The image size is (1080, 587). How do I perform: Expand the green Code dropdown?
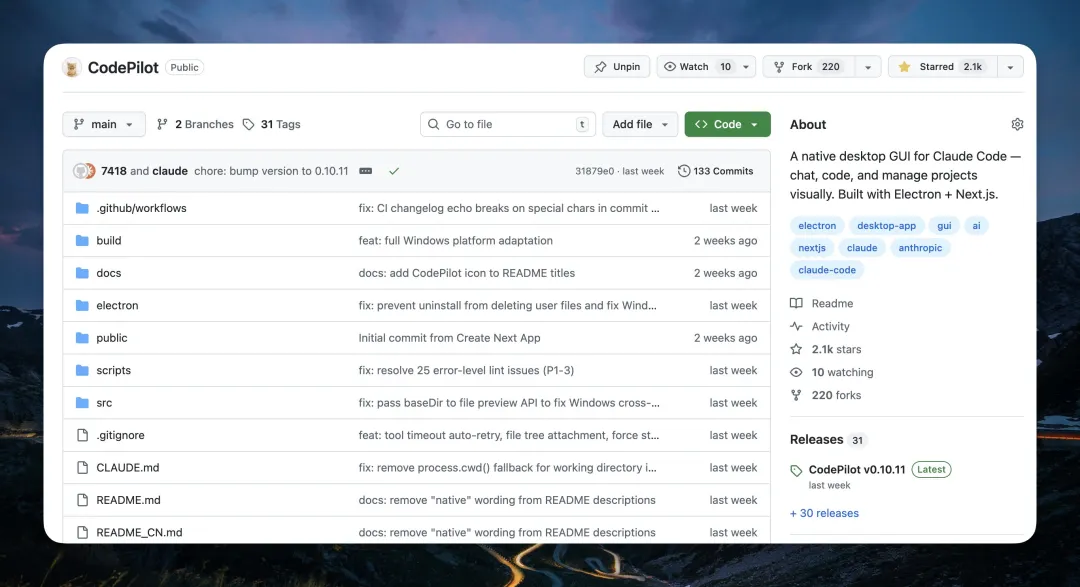[x=727, y=124]
